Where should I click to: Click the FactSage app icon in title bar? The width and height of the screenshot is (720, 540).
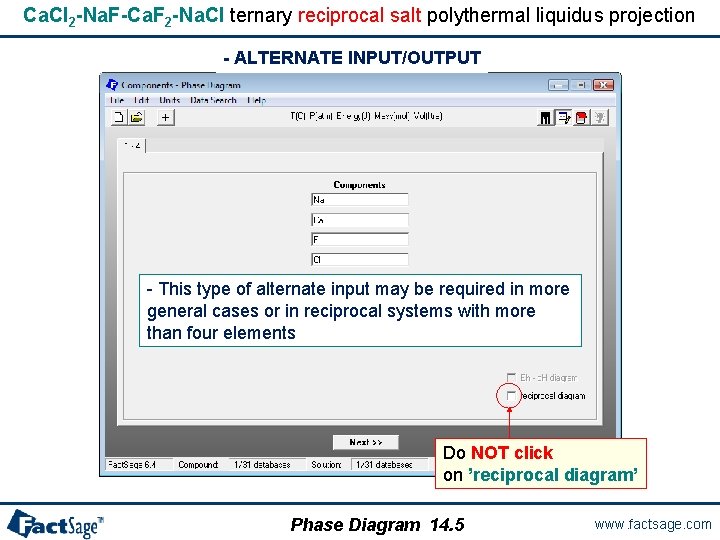click(112, 85)
